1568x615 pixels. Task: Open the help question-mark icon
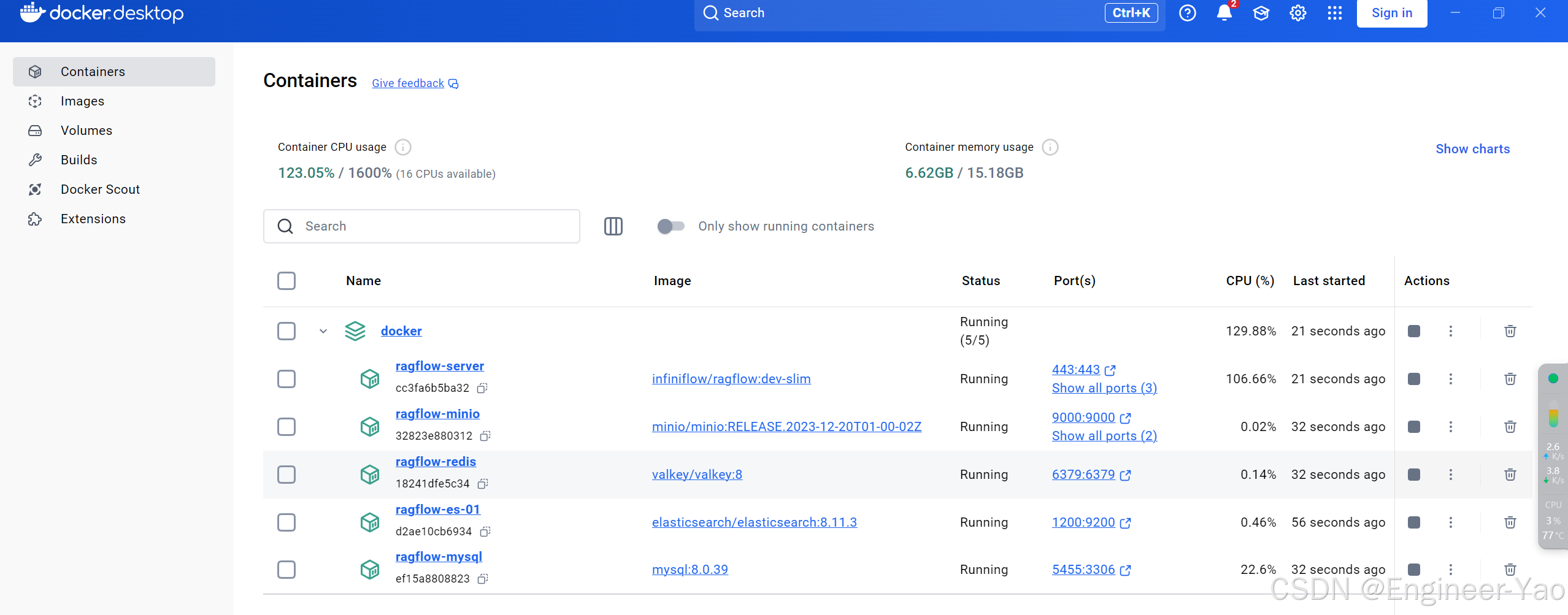tap(1188, 13)
